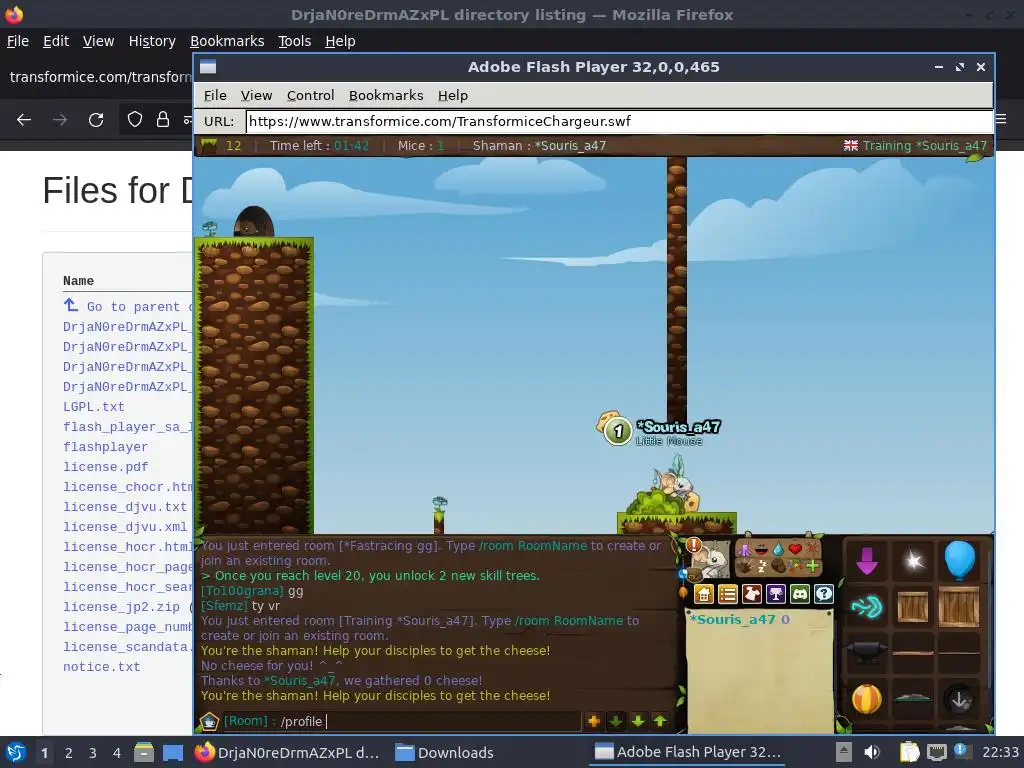Open the notice.txt file link

[101, 667]
